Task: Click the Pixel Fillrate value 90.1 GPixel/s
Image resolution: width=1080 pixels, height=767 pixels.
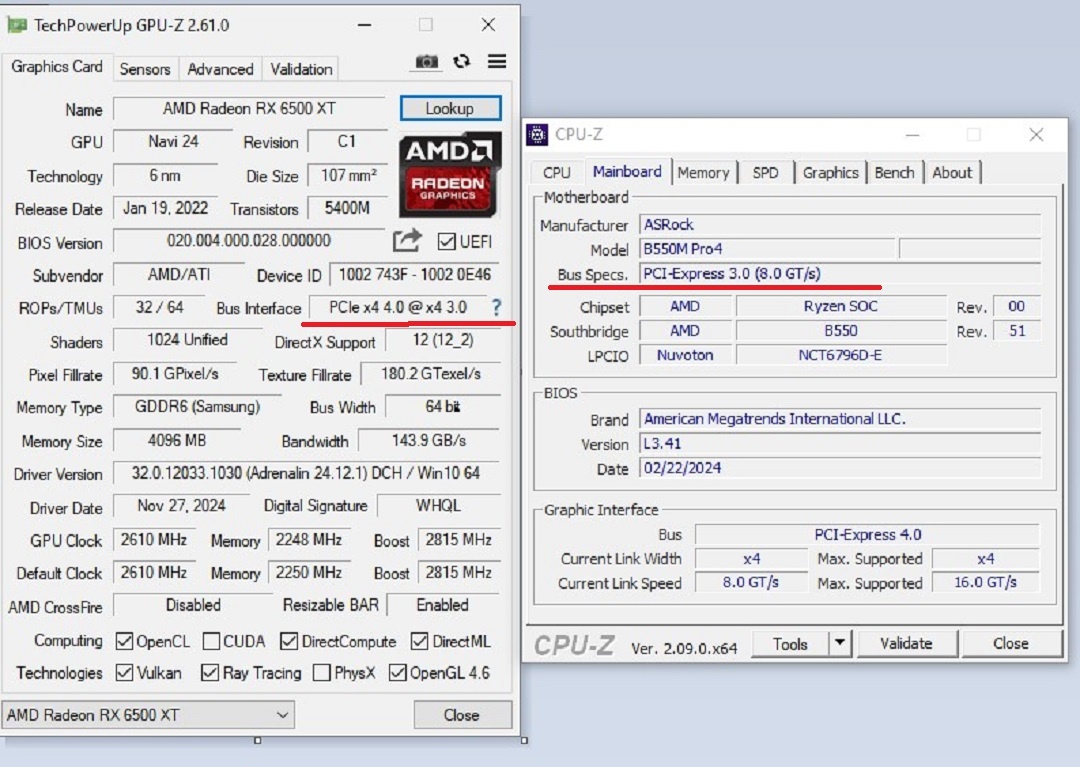Action: coord(175,374)
